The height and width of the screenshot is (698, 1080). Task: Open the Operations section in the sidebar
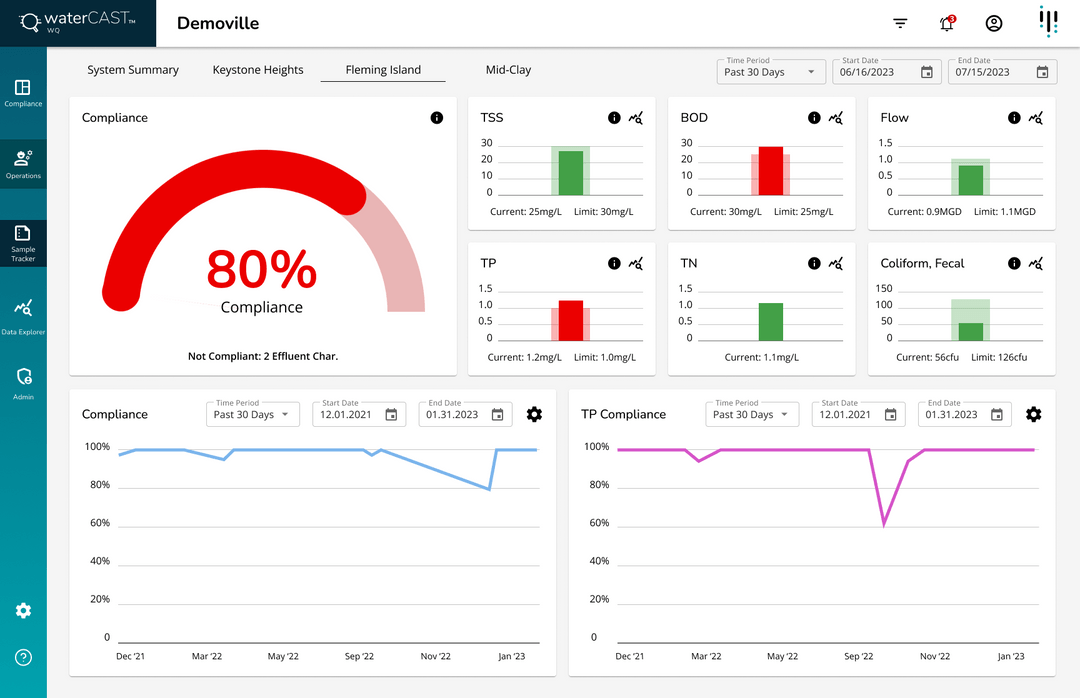[22, 160]
